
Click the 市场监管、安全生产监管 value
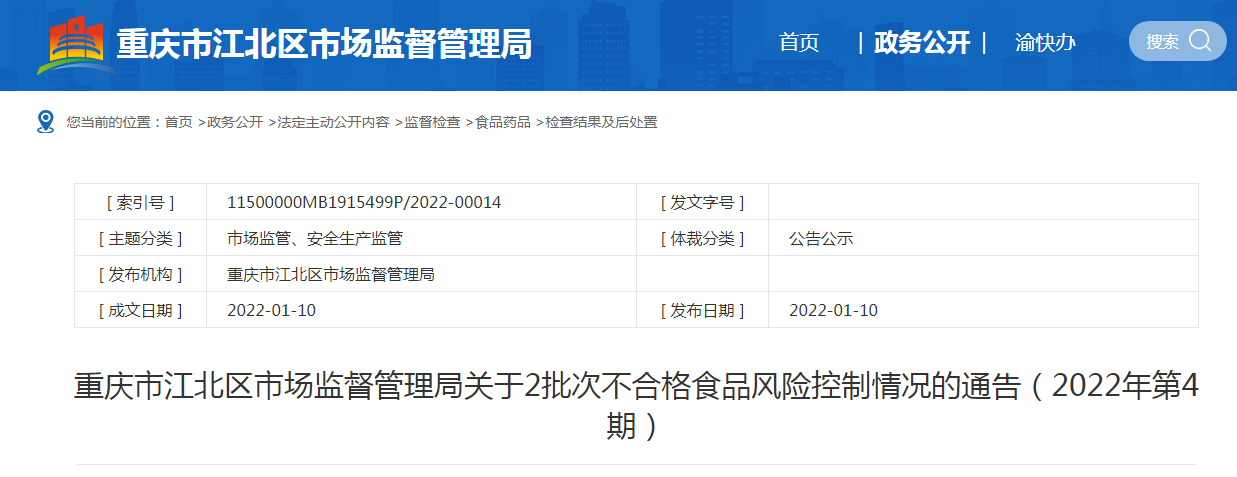[315, 238]
